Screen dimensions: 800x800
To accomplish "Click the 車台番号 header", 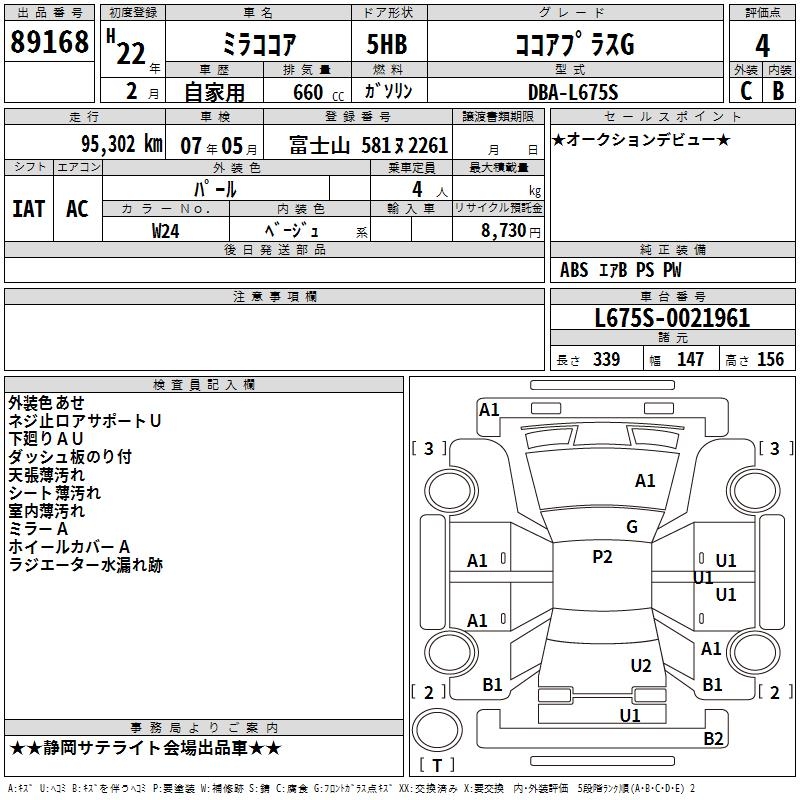I will point(673,296).
